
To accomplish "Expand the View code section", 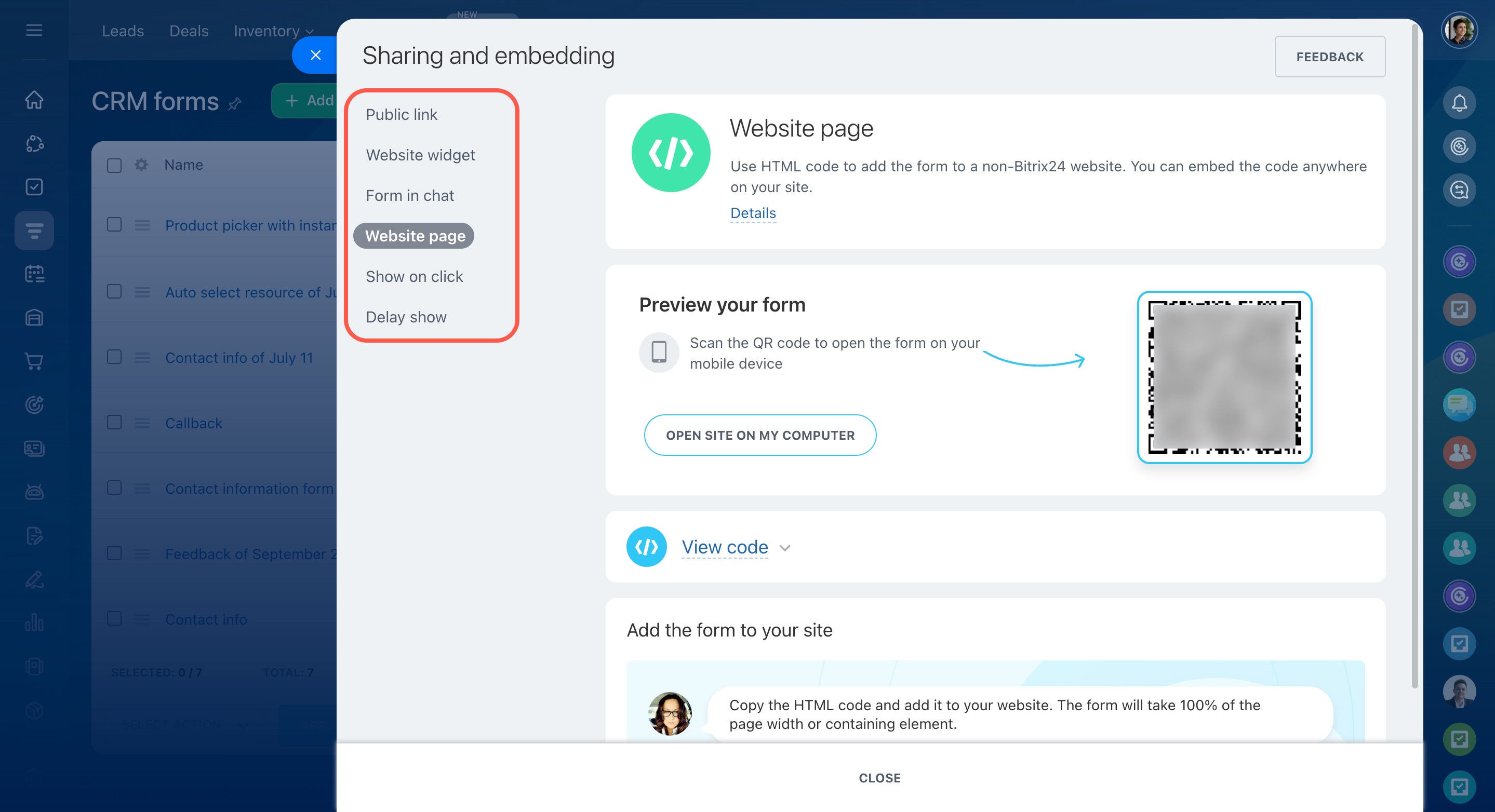I will coord(724,547).
